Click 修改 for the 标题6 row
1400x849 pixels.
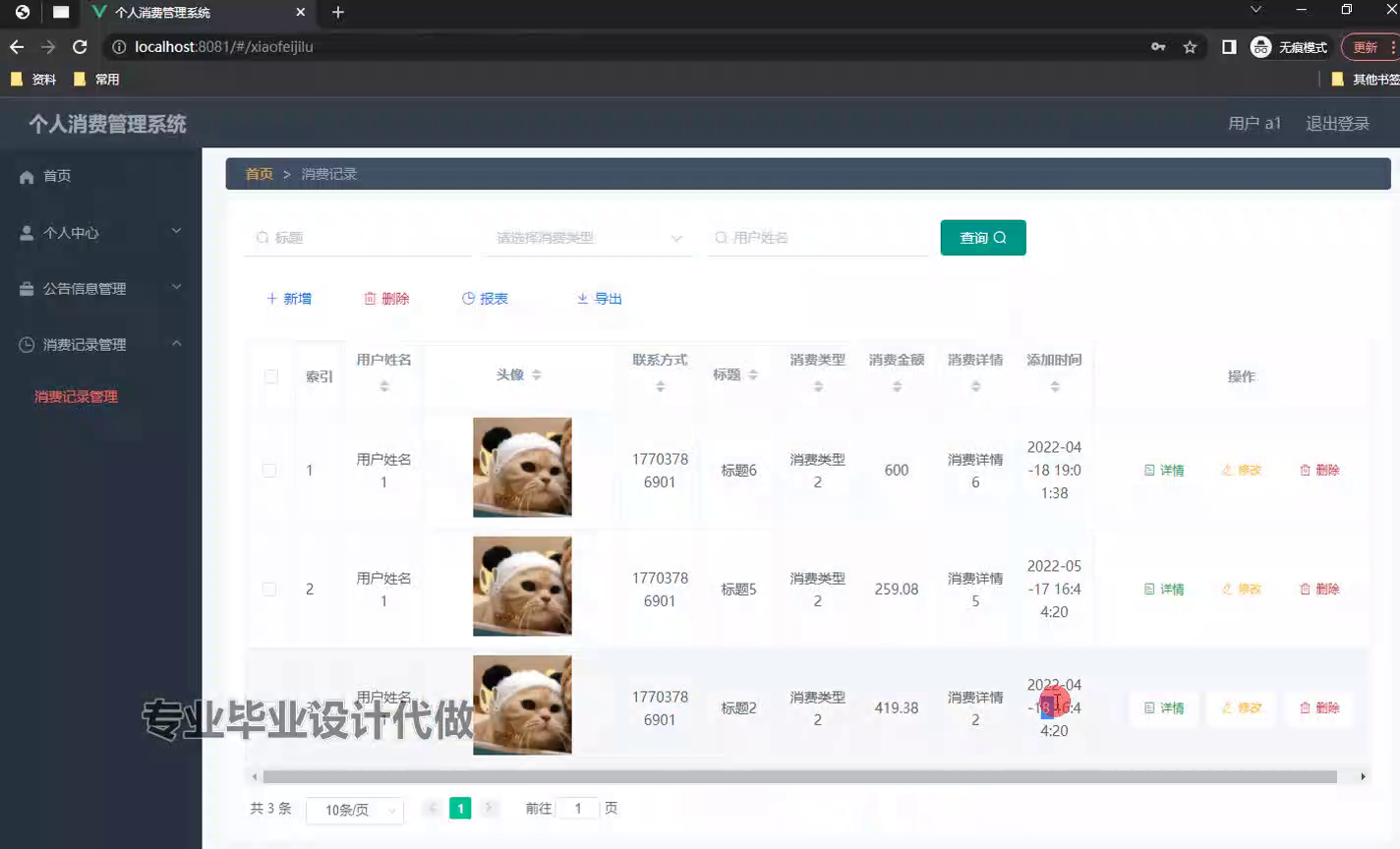pos(1242,471)
